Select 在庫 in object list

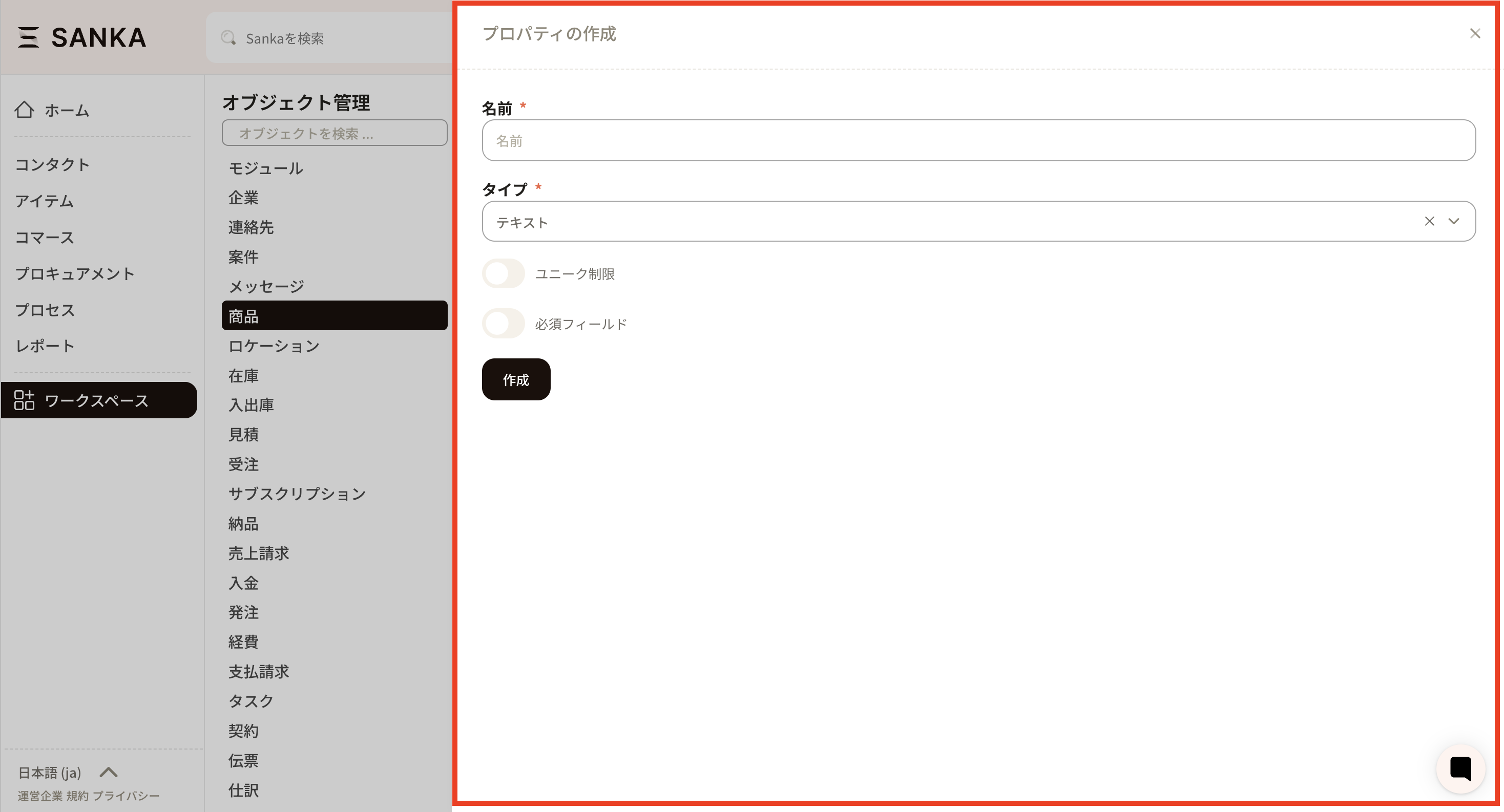pos(244,376)
